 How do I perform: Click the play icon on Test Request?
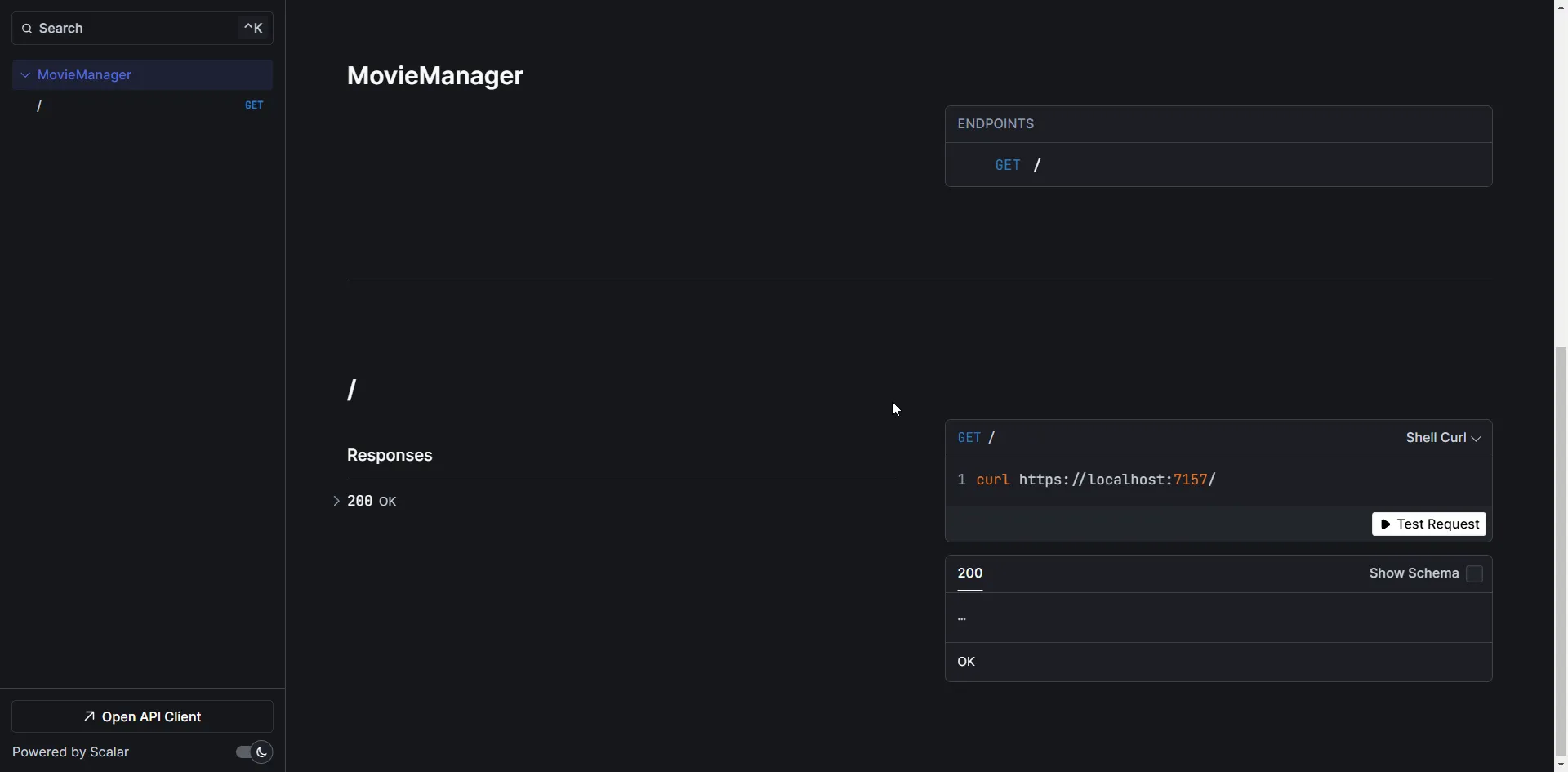tap(1386, 524)
